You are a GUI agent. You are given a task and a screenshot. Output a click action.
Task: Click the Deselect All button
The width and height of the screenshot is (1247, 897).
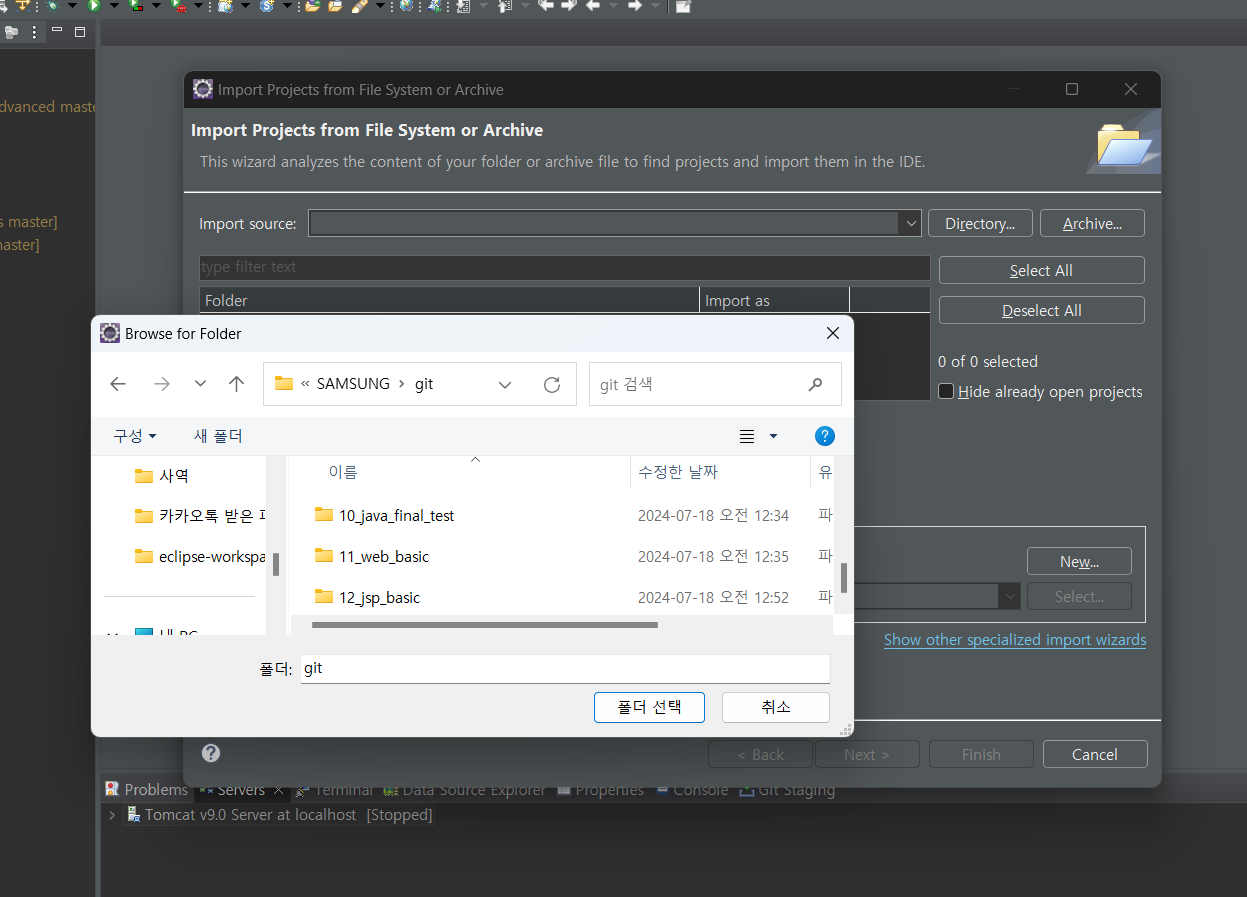(1041, 311)
